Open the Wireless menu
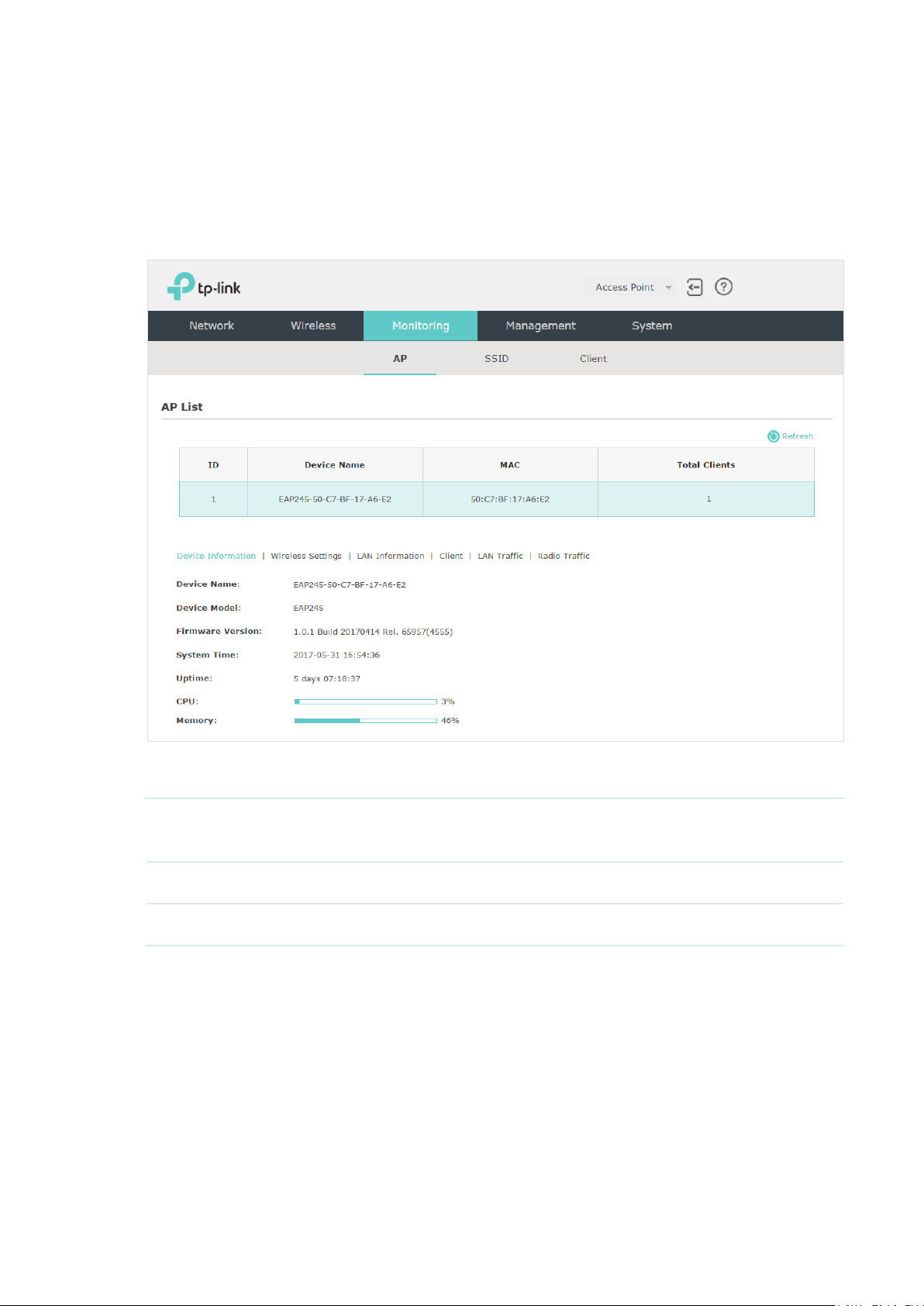The image size is (924, 1306). 313,326
